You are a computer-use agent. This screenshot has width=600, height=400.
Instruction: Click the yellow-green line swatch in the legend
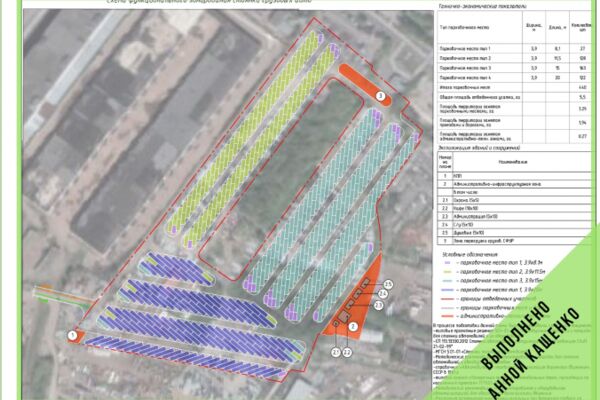pos(447,272)
